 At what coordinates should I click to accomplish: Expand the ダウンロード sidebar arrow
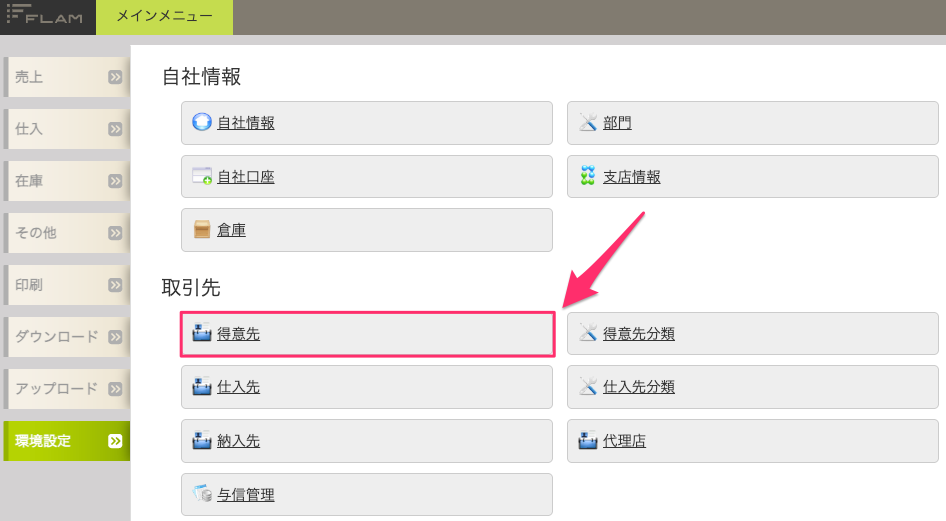coord(115,337)
